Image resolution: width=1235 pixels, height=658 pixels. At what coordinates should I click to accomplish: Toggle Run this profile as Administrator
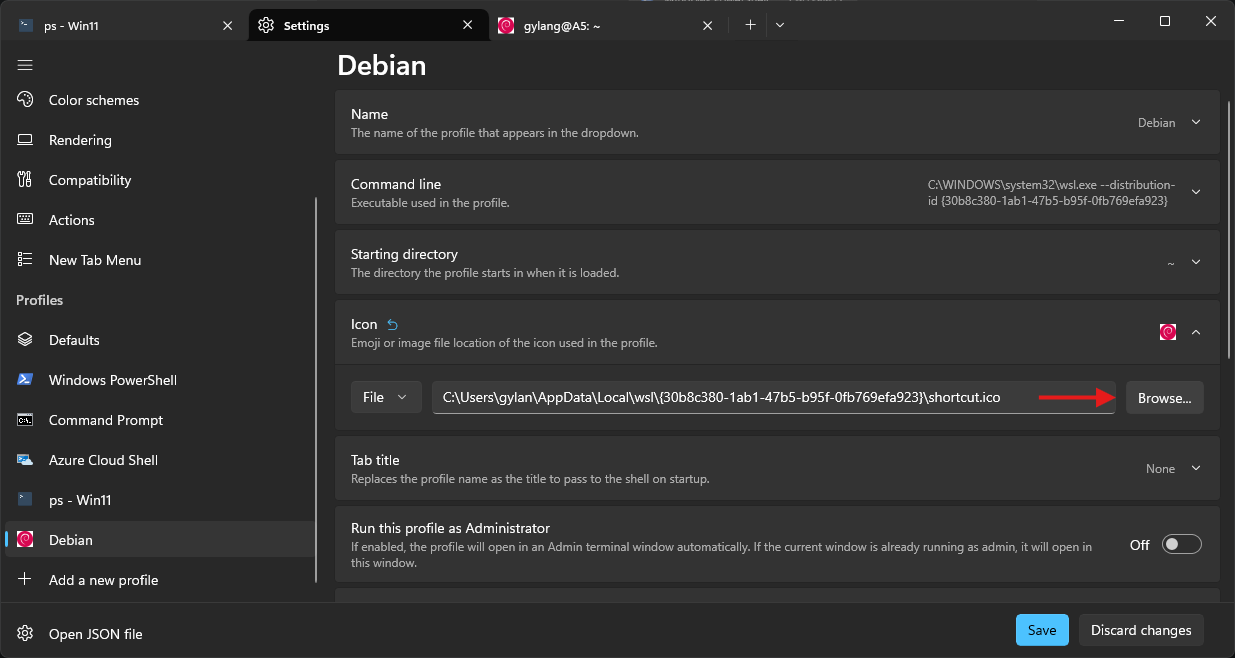click(x=1181, y=545)
